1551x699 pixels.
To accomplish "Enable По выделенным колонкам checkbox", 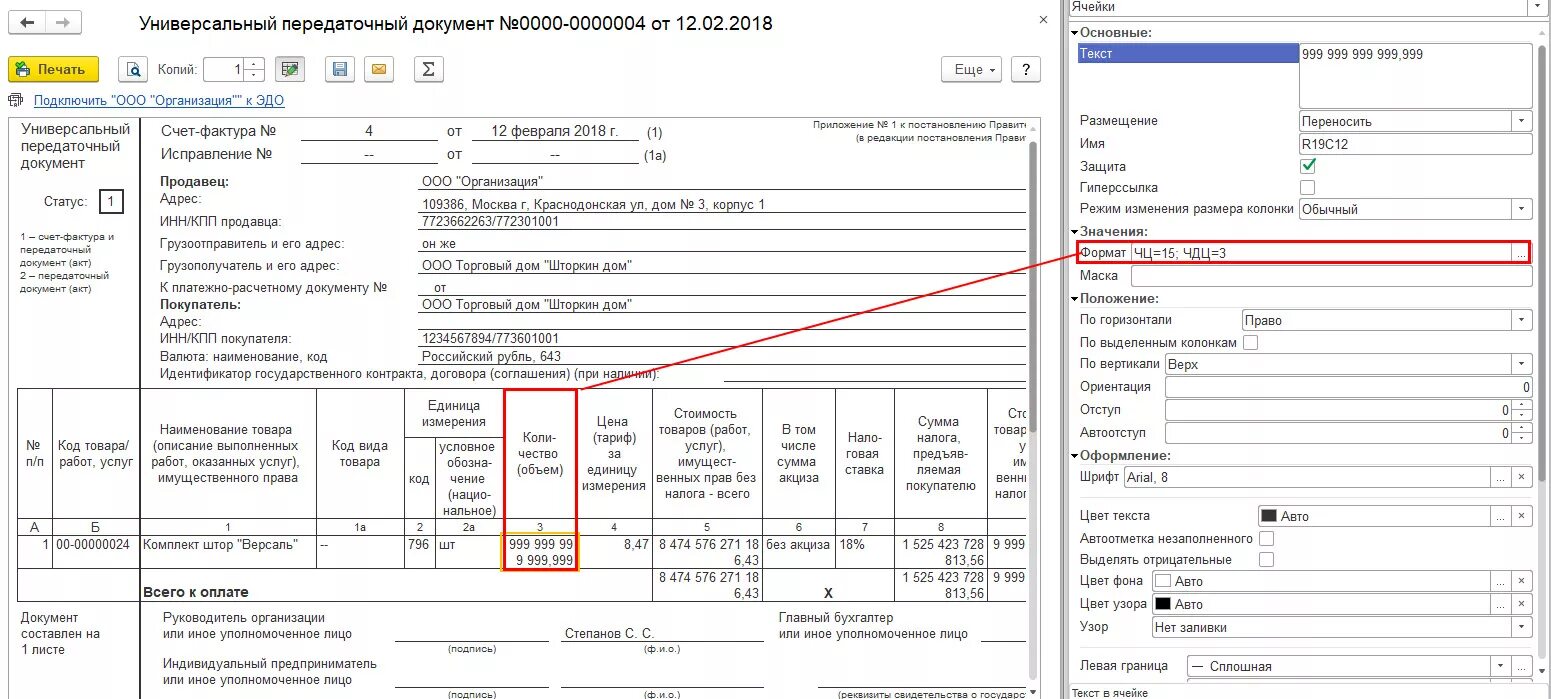I will point(1250,343).
